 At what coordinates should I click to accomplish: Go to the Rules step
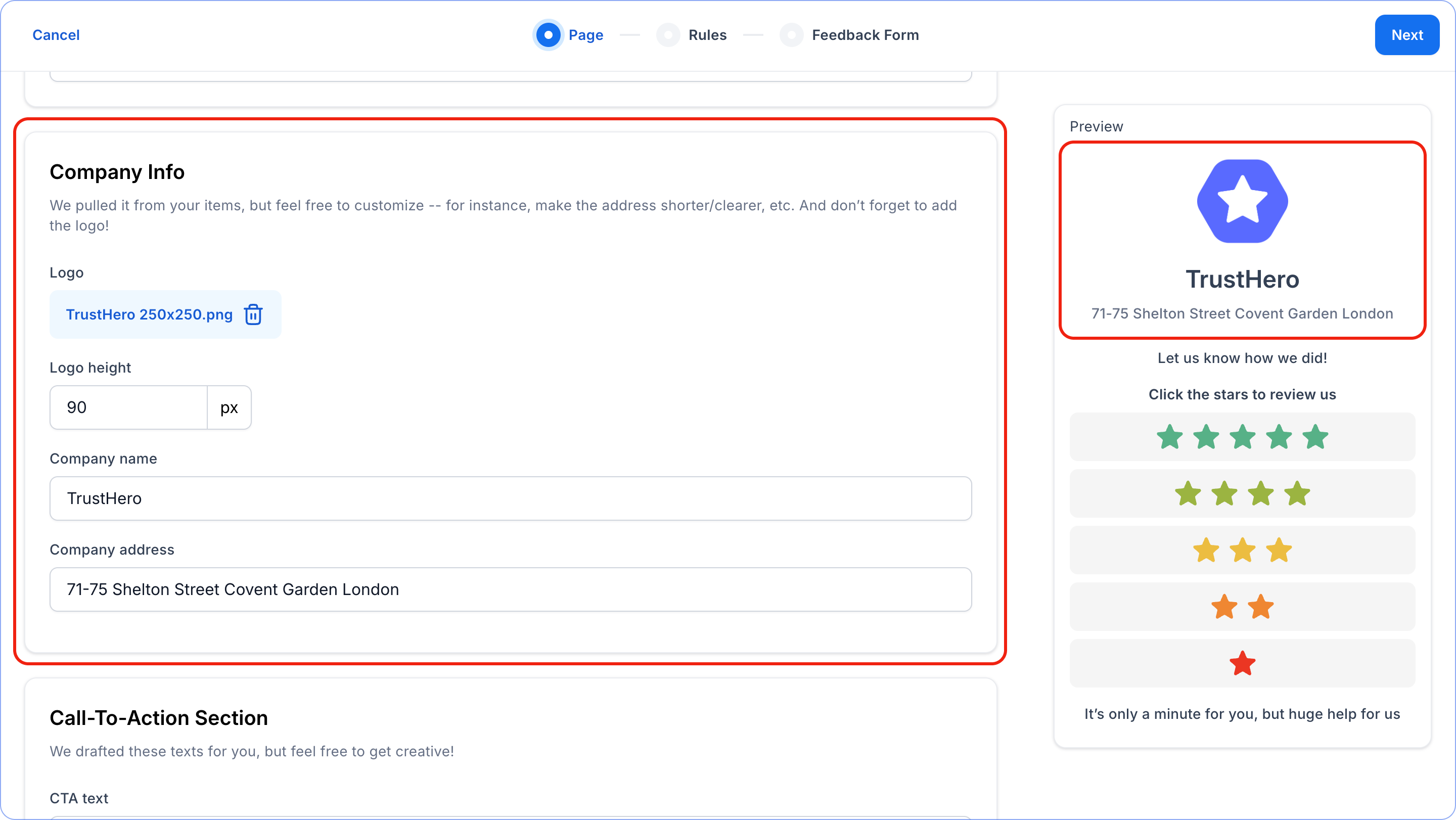click(x=707, y=35)
